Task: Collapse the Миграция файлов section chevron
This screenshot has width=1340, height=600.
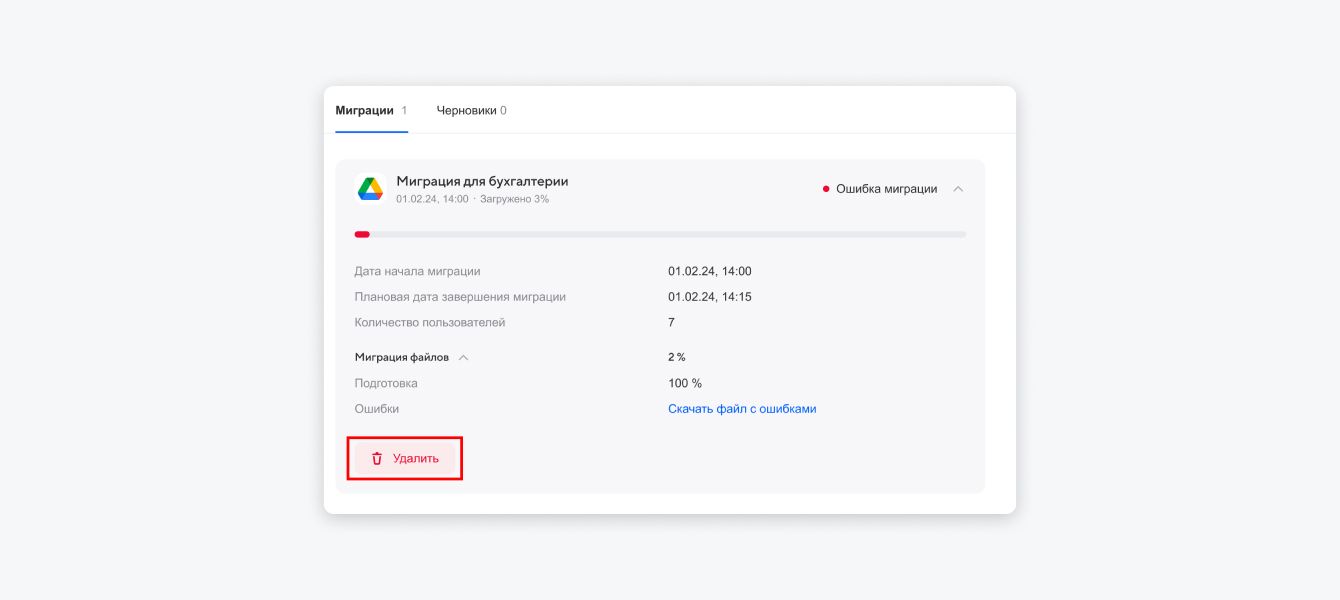Action: [x=463, y=357]
